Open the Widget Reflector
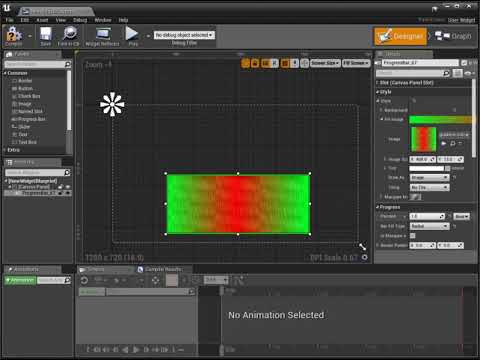This screenshot has width=480, height=360. coord(102,36)
